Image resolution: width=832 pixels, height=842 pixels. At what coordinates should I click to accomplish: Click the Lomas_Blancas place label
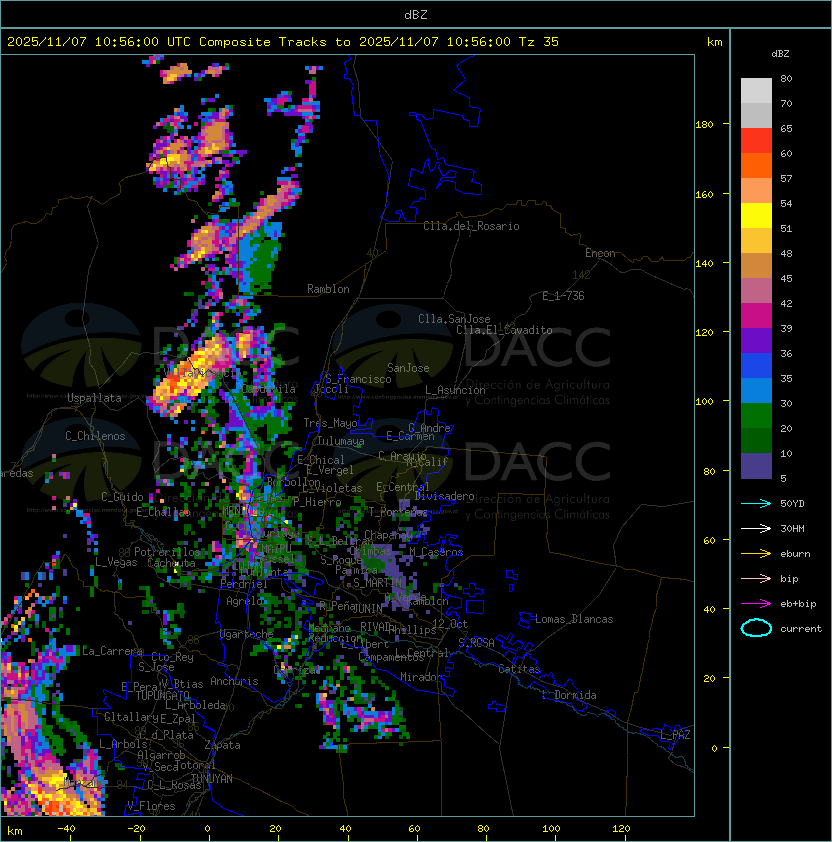(x=574, y=619)
